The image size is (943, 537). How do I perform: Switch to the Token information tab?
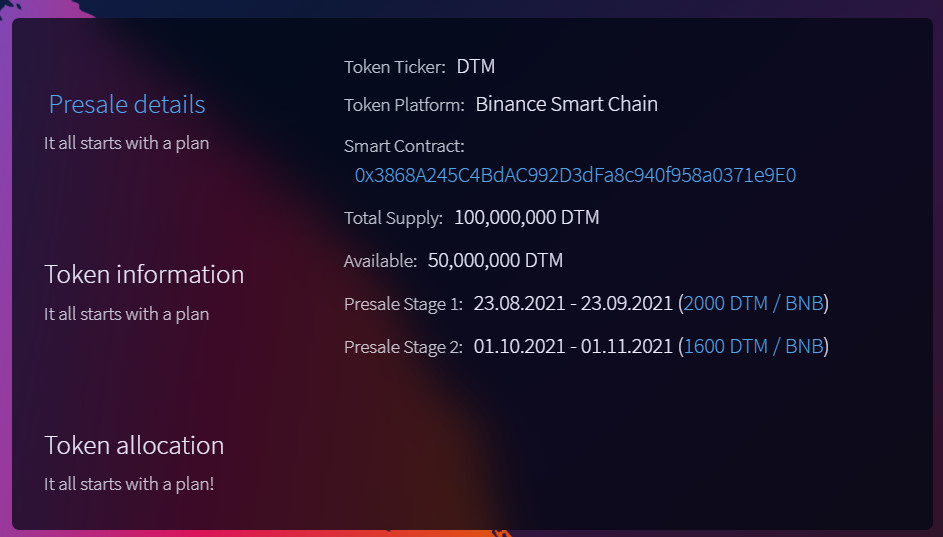[x=144, y=274]
